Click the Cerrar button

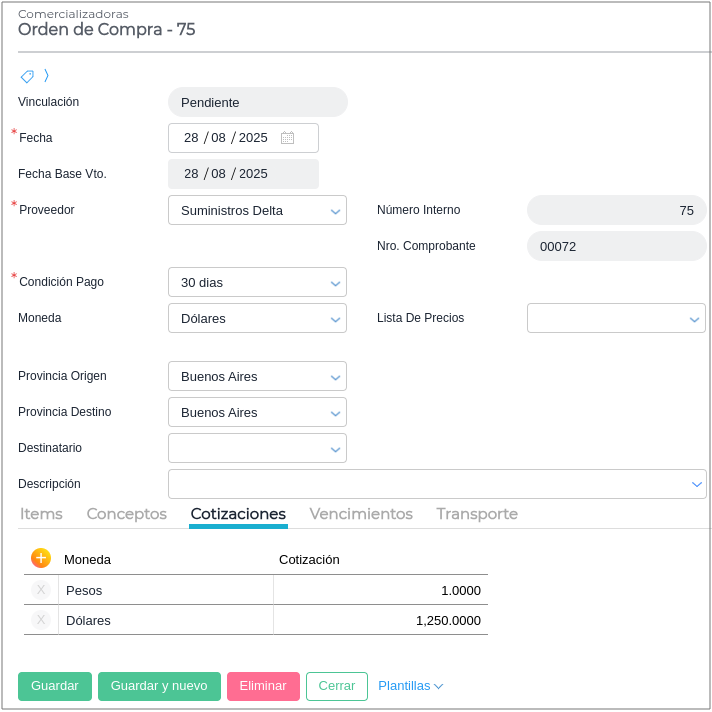[x=337, y=686]
